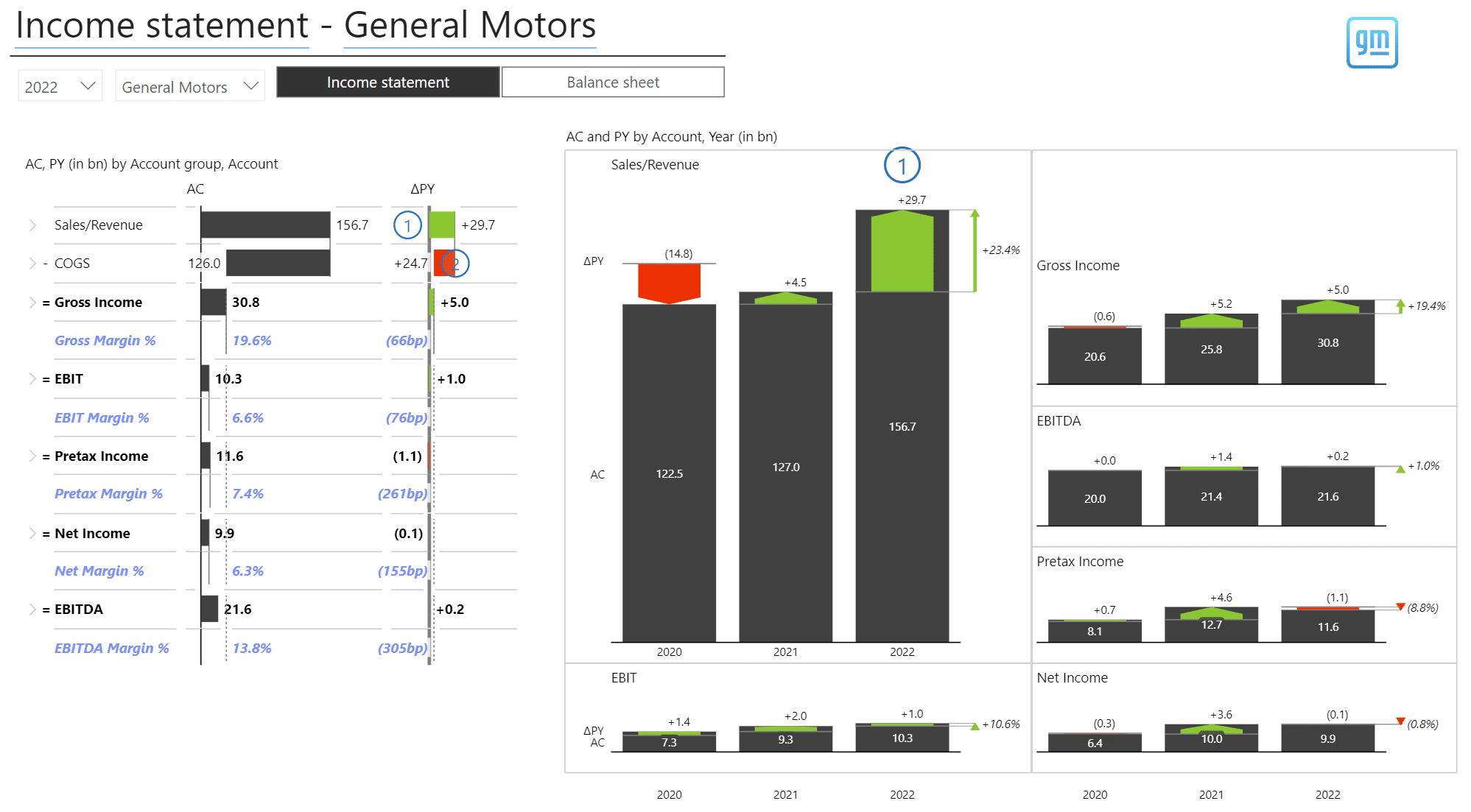Click the GM logo in the top right
The width and height of the screenshot is (1471, 812).
[x=1372, y=42]
